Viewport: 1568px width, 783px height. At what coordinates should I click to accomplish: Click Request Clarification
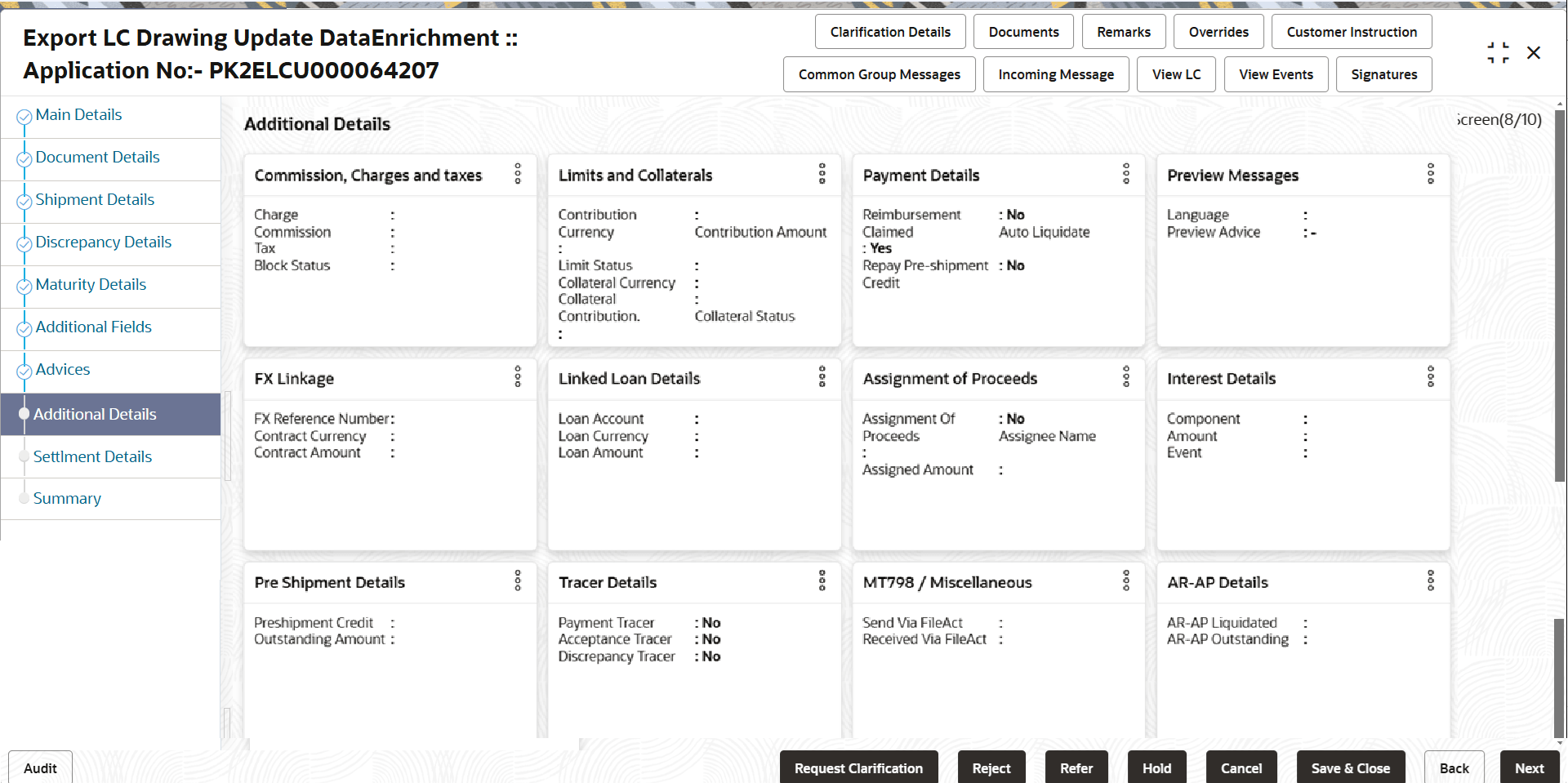tap(858, 767)
